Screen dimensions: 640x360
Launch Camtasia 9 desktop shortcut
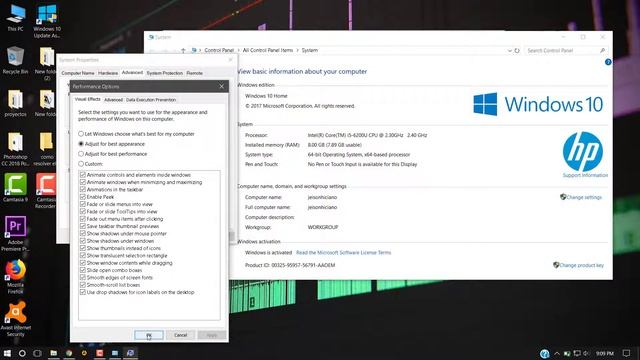[16, 188]
